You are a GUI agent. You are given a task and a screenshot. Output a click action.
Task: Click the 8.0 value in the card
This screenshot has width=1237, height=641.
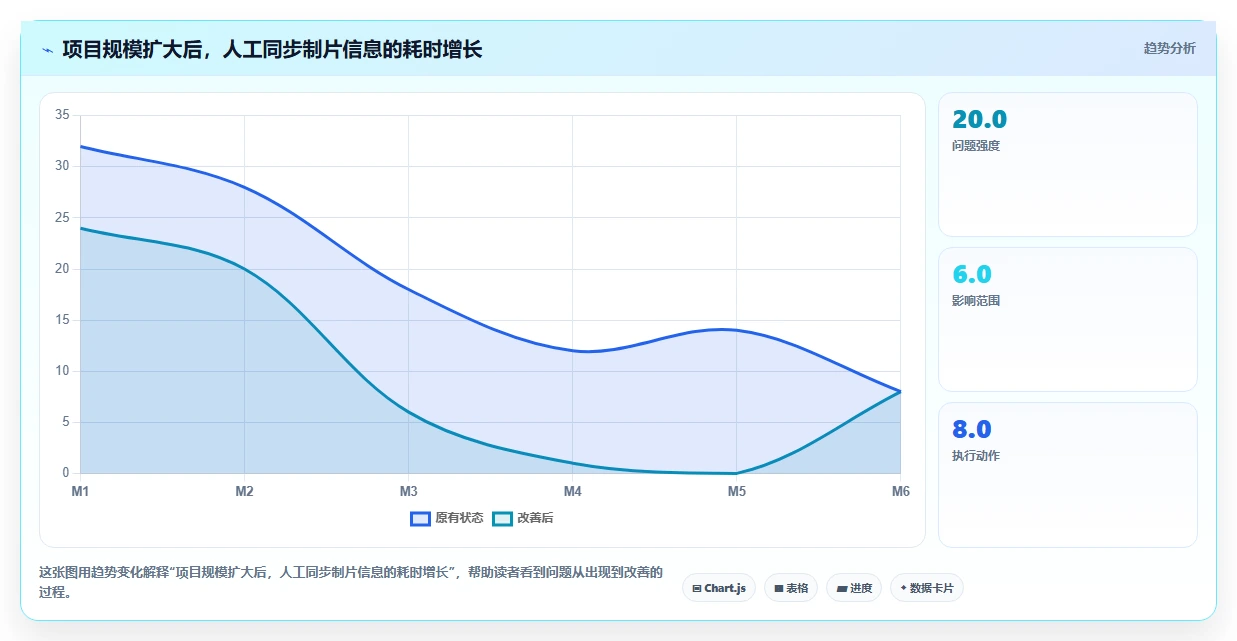(971, 430)
